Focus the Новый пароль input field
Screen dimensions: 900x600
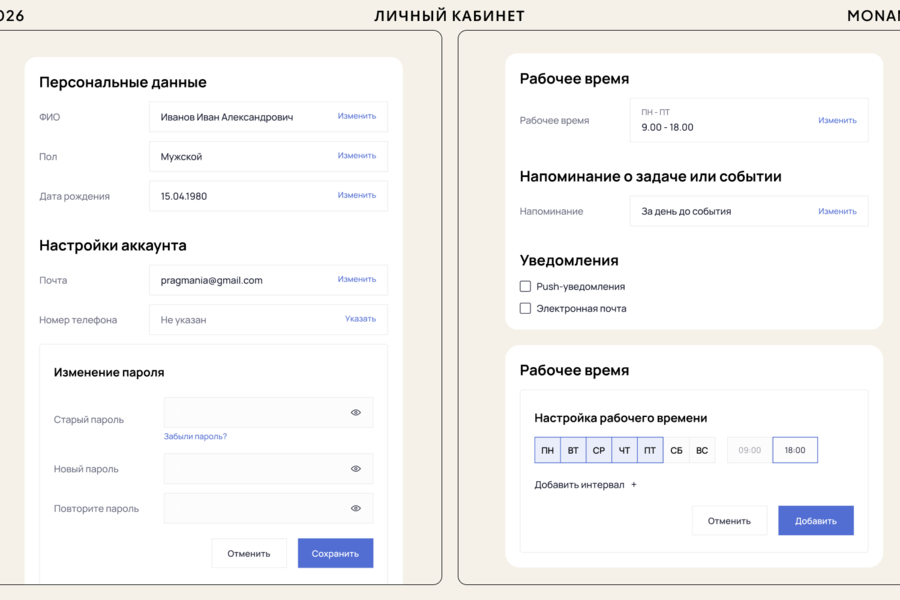268,469
